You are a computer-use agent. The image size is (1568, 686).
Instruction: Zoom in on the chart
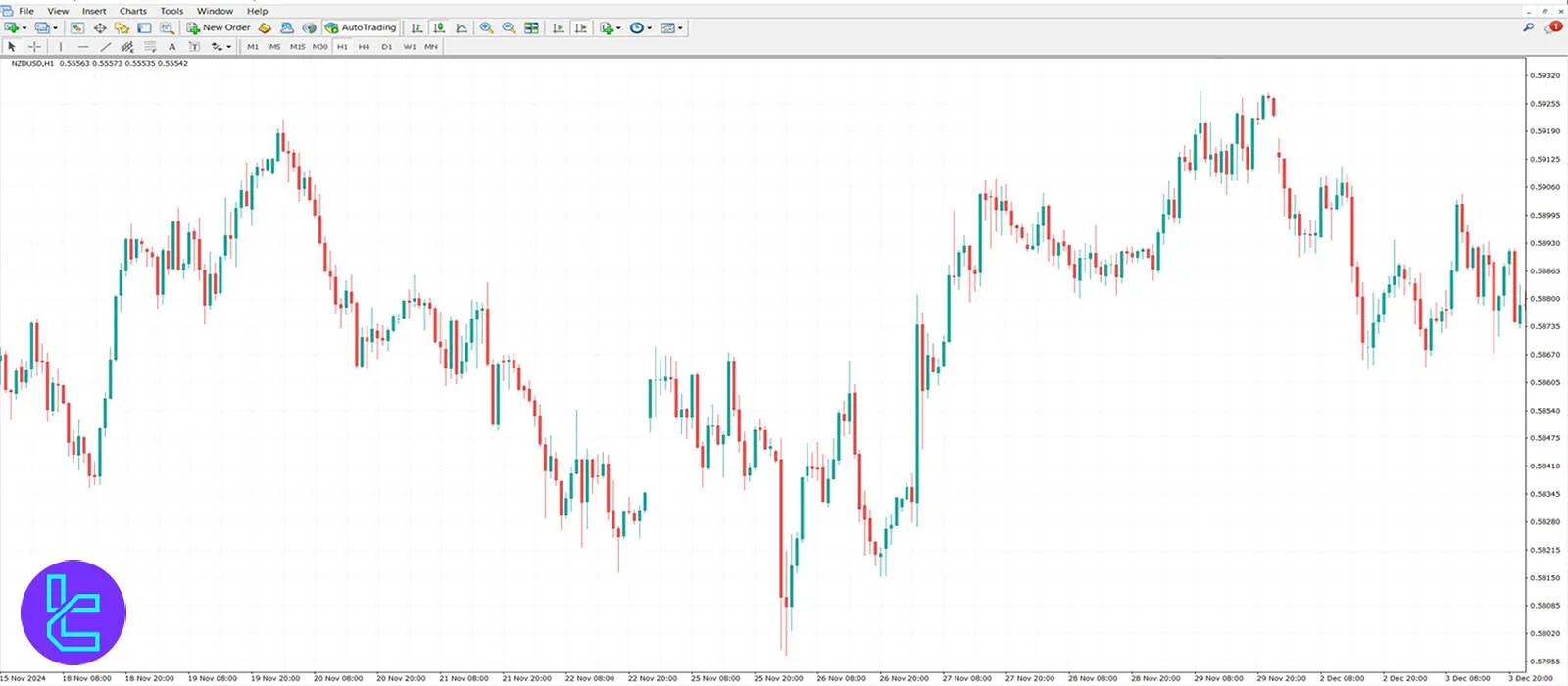[486, 28]
